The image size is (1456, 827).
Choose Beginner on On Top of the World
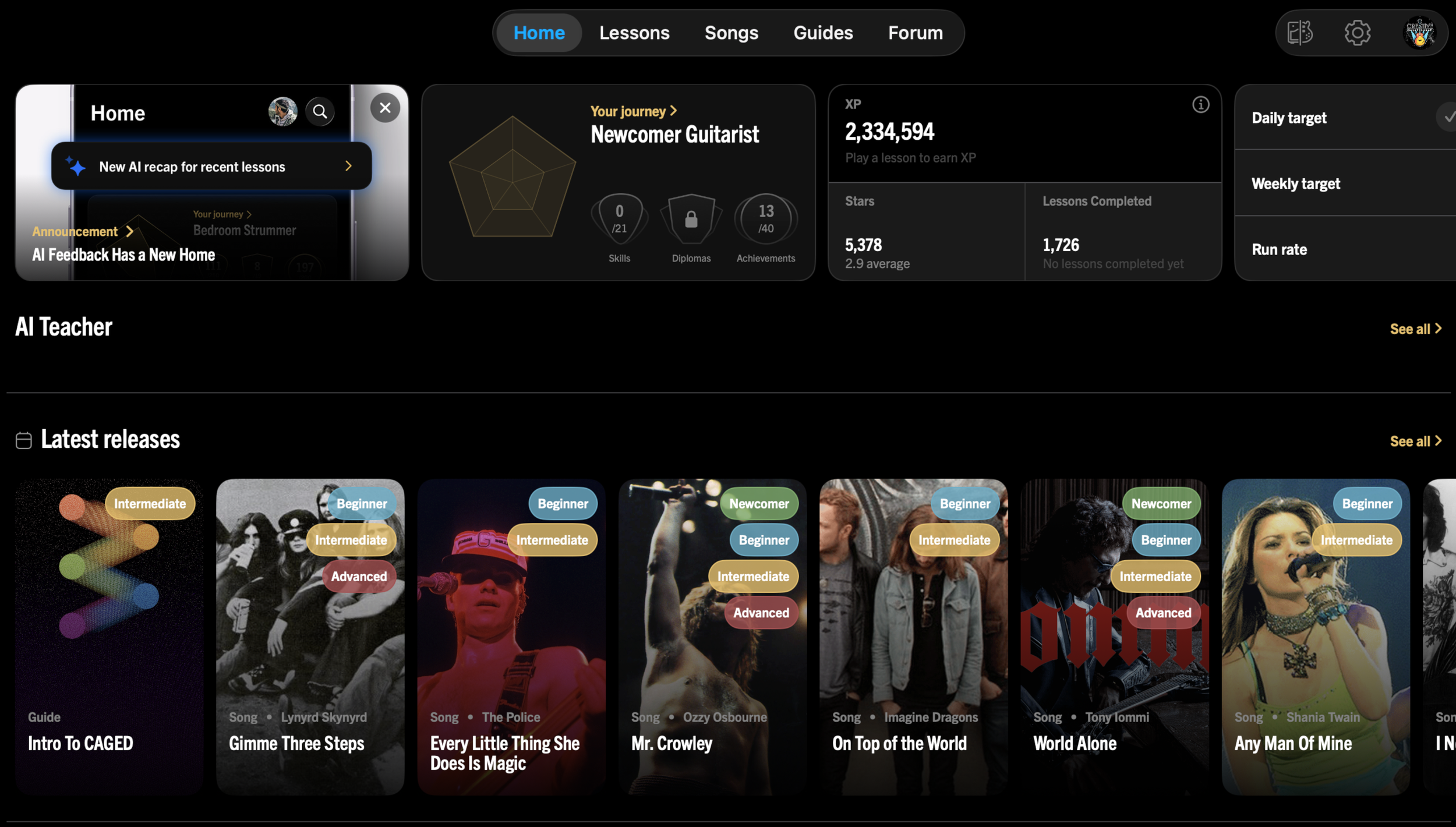tap(965, 504)
